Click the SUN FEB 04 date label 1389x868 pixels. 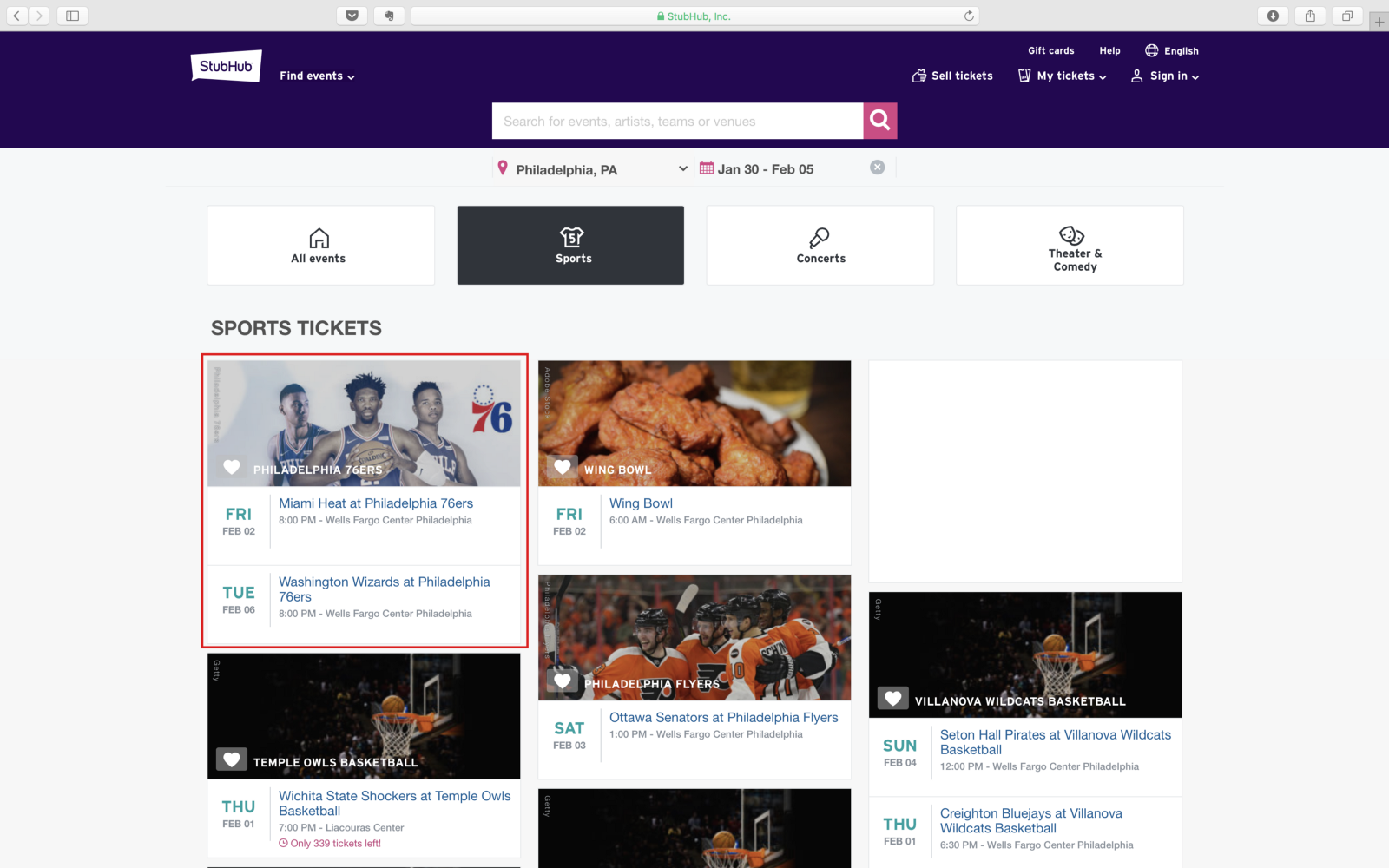coord(900,753)
